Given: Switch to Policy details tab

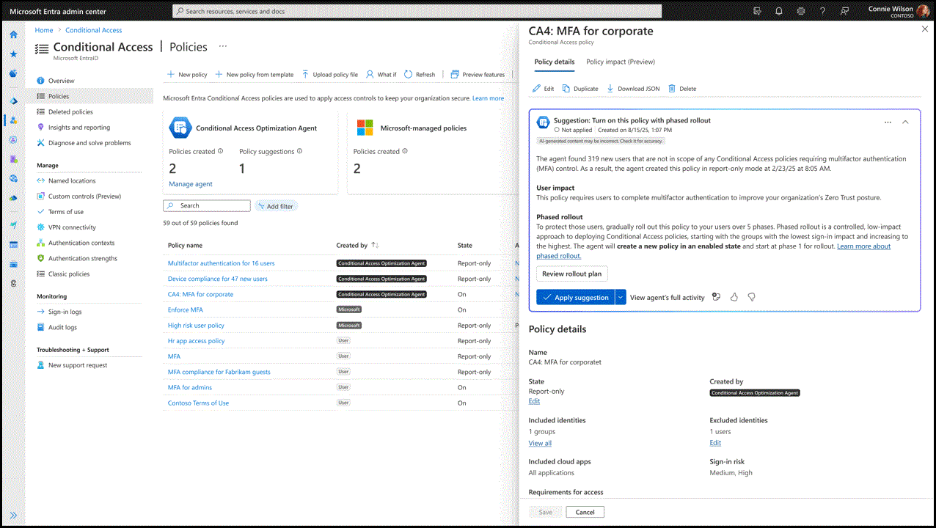Looking at the screenshot, I should click(x=554, y=61).
